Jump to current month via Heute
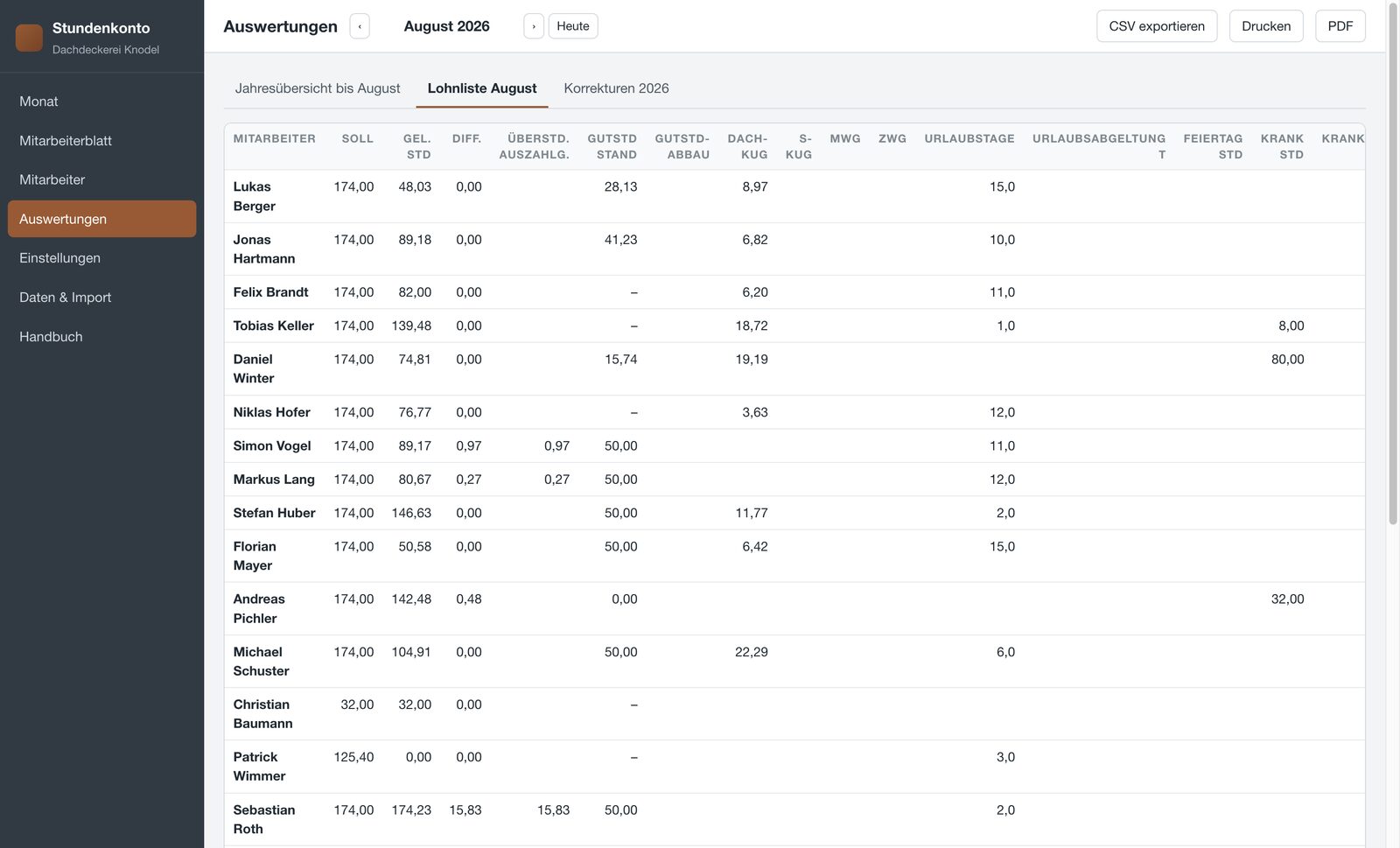Viewport: 1400px width, 848px height. click(x=573, y=26)
